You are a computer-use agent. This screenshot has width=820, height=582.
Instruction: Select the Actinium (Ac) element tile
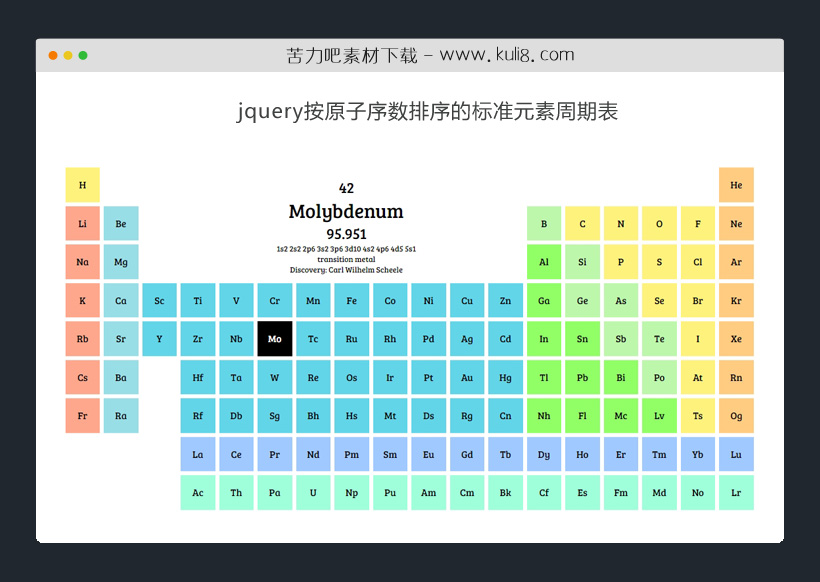tap(198, 493)
